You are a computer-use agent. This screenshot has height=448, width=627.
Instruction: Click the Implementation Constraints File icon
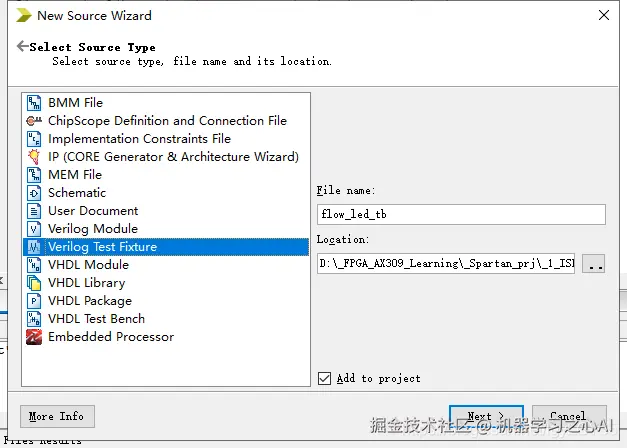click(34, 139)
